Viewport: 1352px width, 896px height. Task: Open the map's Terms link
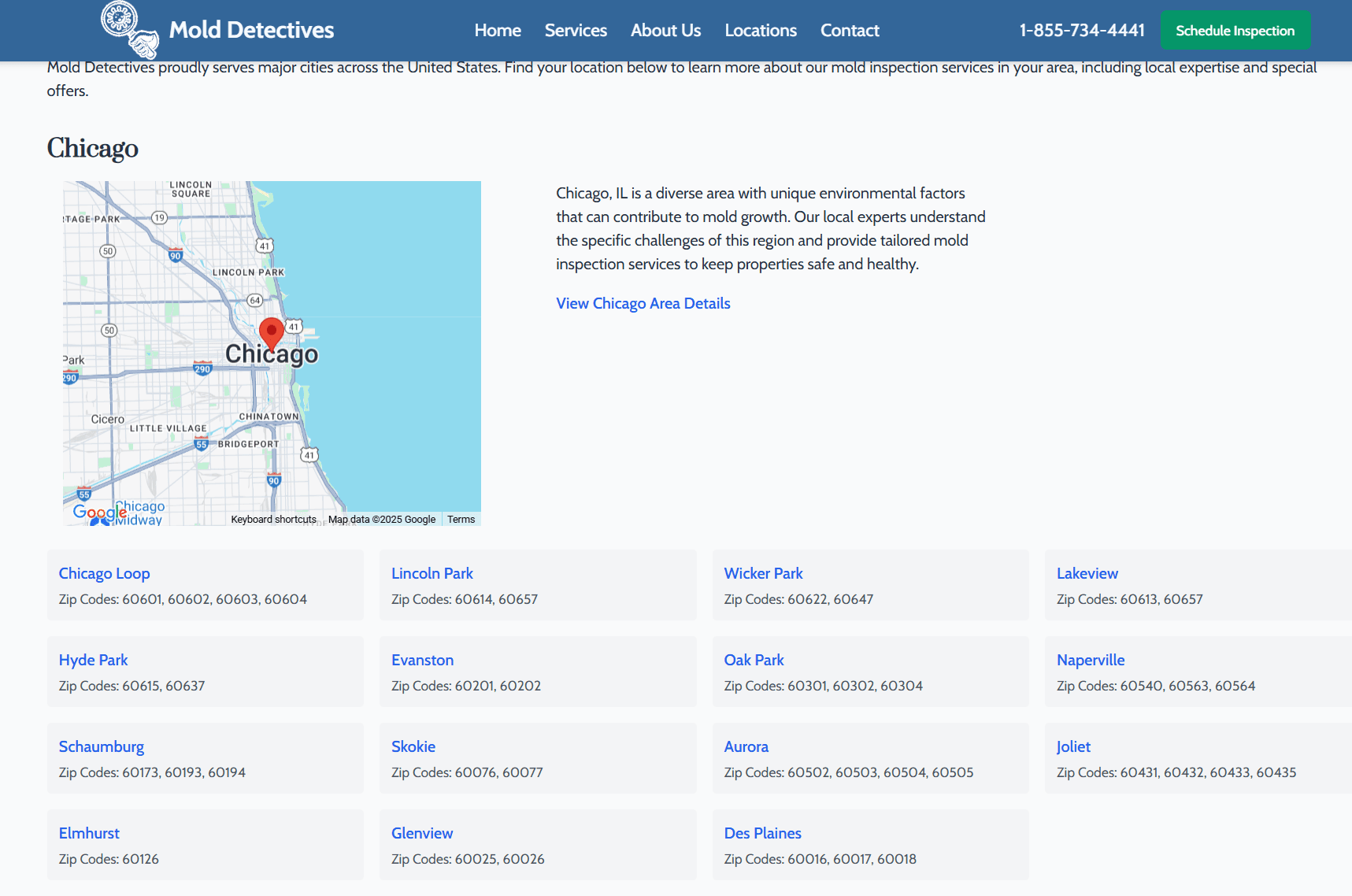pyautogui.click(x=461, y=519)
